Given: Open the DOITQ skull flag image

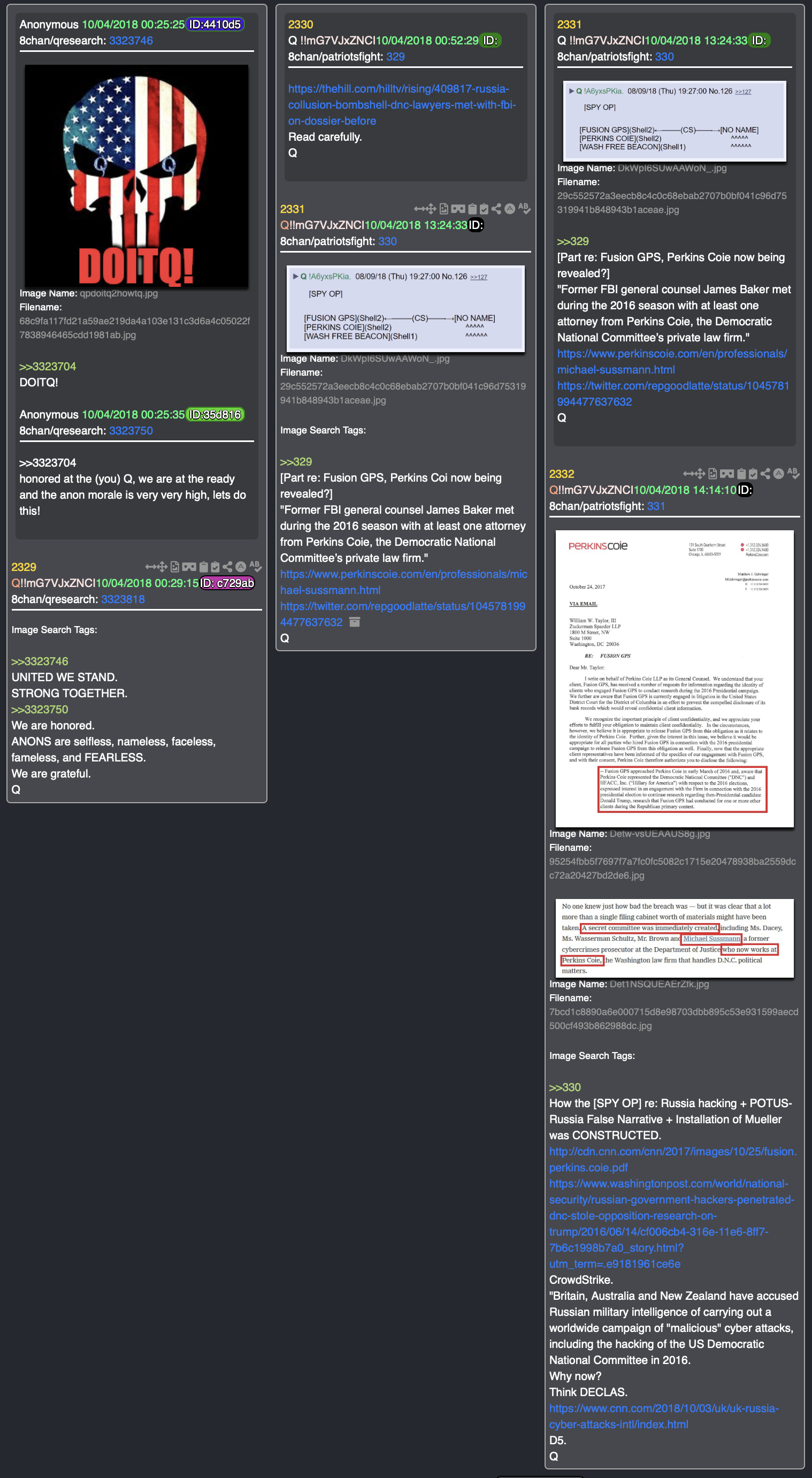Looking at the screenshot, I should tap(136, 176).
